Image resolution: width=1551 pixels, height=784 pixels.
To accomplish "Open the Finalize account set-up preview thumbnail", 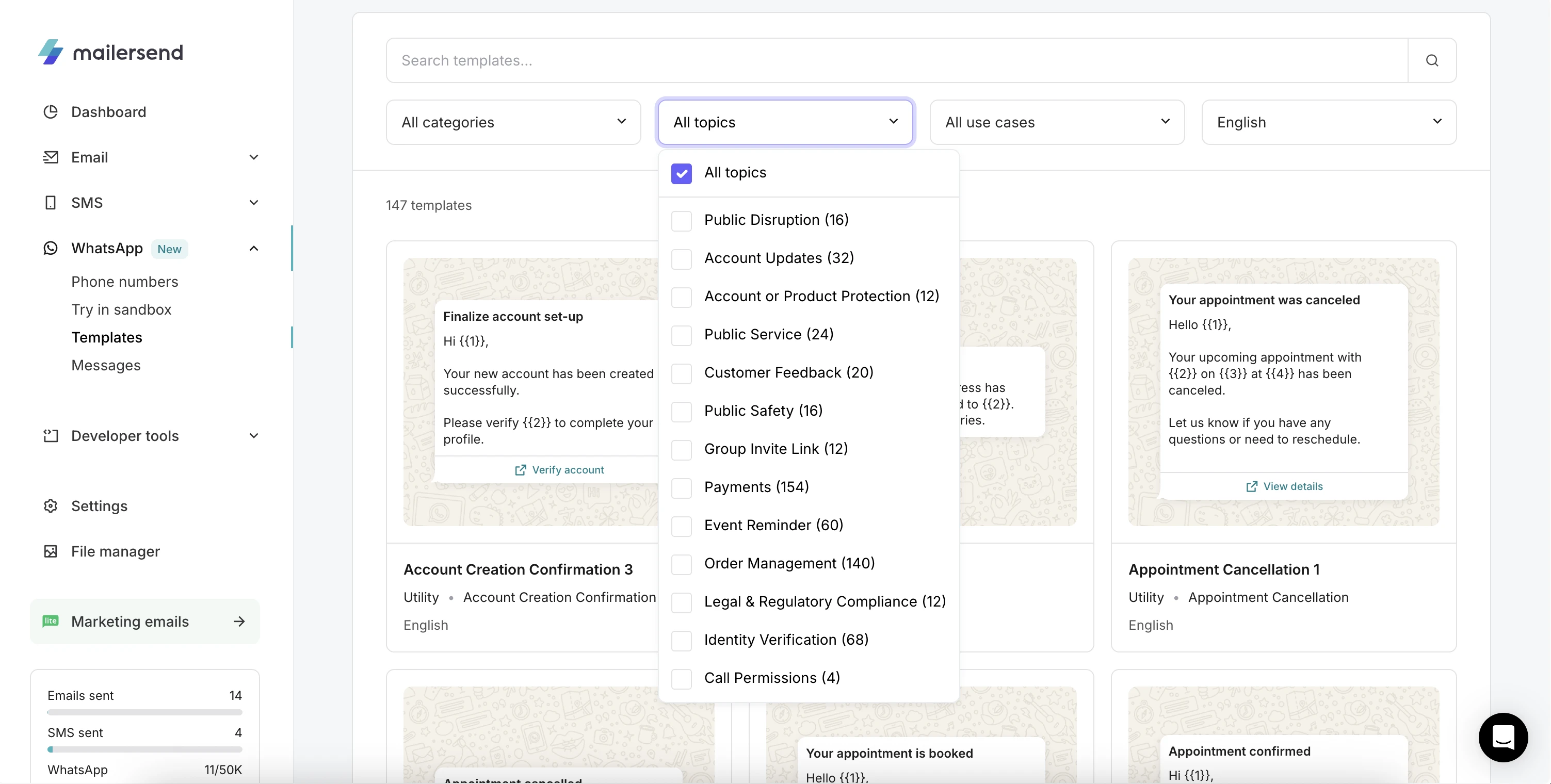I will [530, 391].
